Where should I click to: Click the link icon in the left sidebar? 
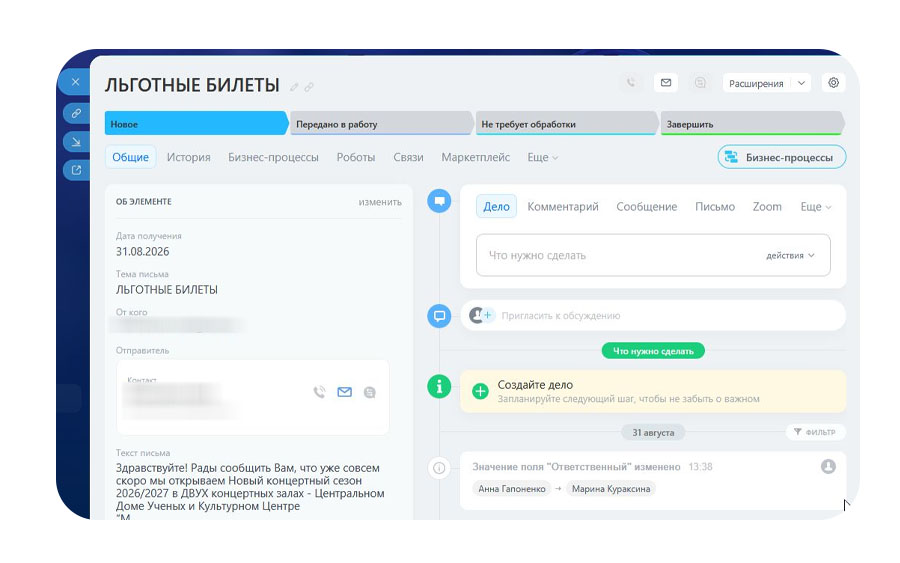76,113
